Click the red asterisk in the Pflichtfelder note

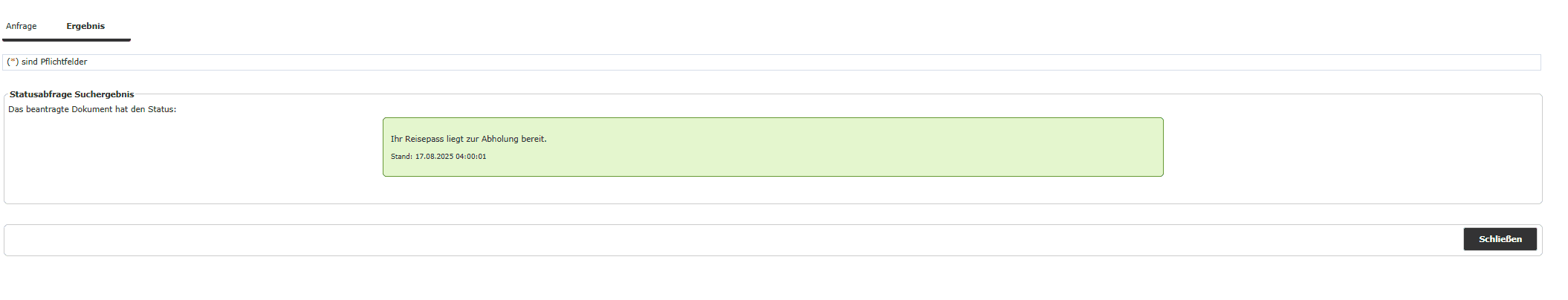pyautogui.click(x=13, y=61)
